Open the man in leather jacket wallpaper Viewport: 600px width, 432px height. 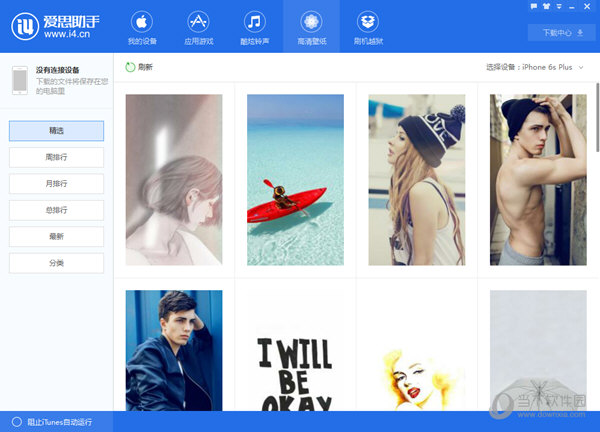point(174,350)
